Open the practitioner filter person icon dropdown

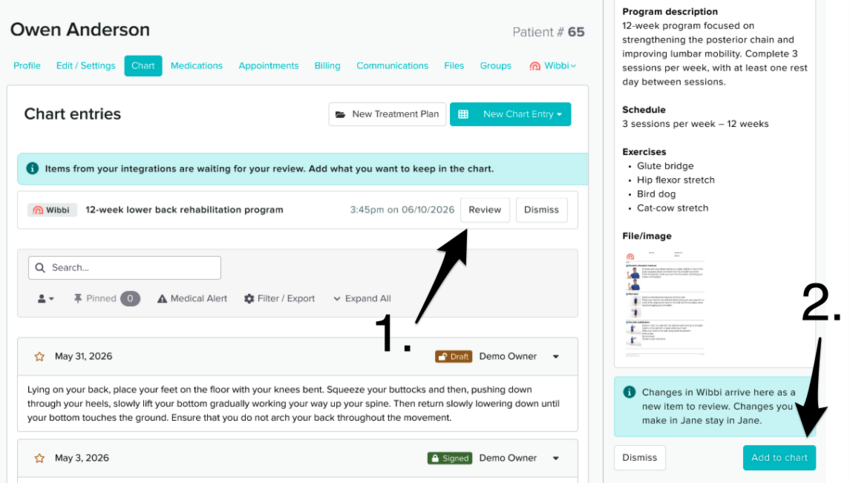pos(46,299)
